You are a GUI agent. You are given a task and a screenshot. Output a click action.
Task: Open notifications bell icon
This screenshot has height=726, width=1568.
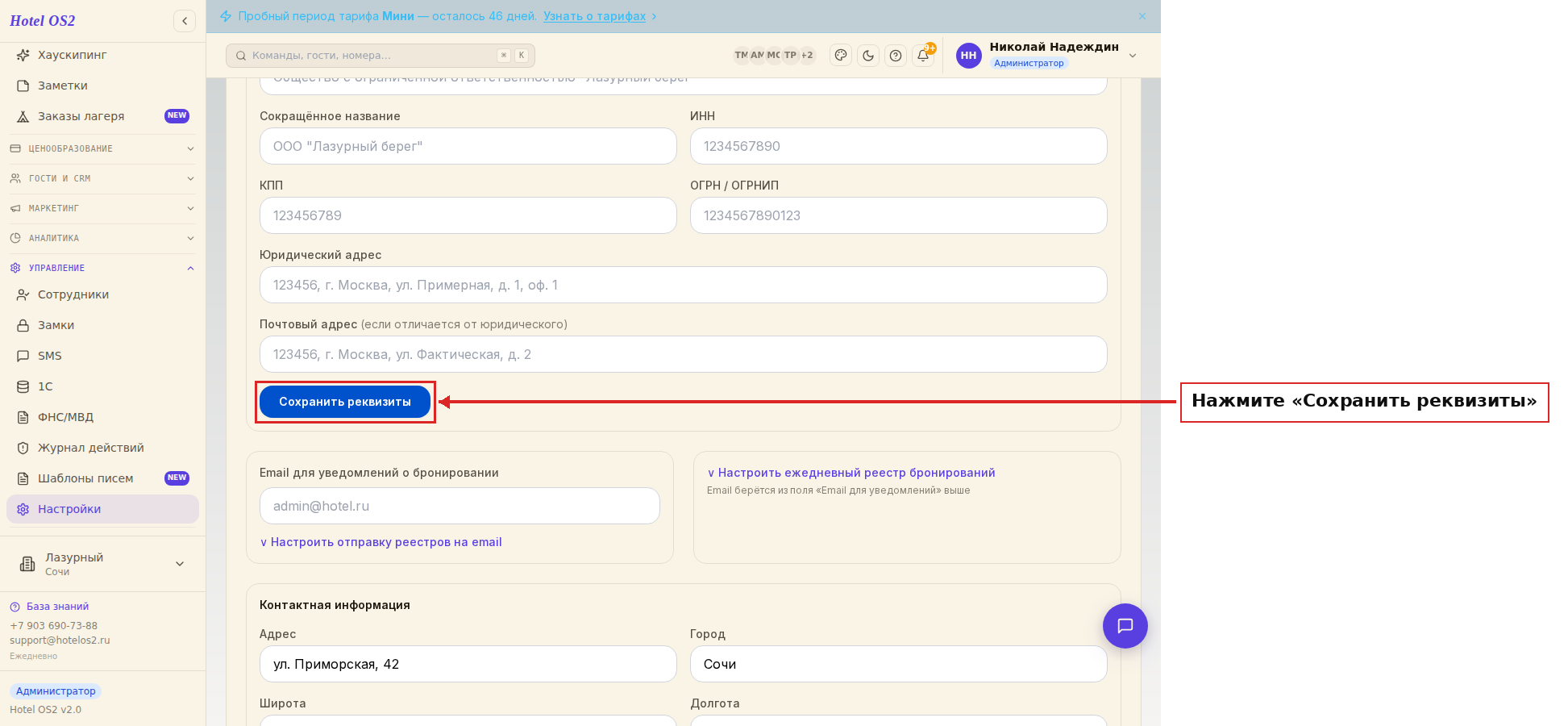924,56
